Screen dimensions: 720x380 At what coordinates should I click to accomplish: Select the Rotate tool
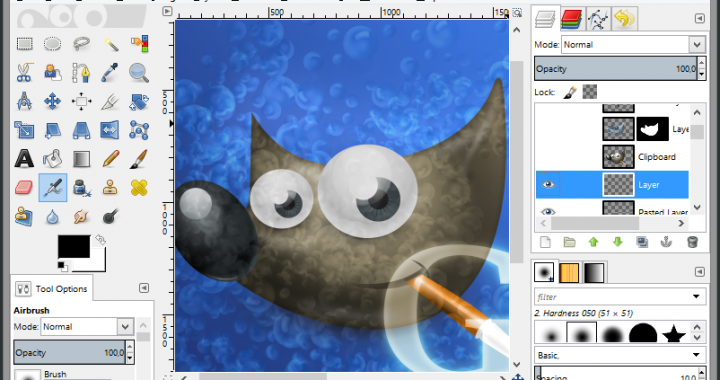tap(139, 102)
